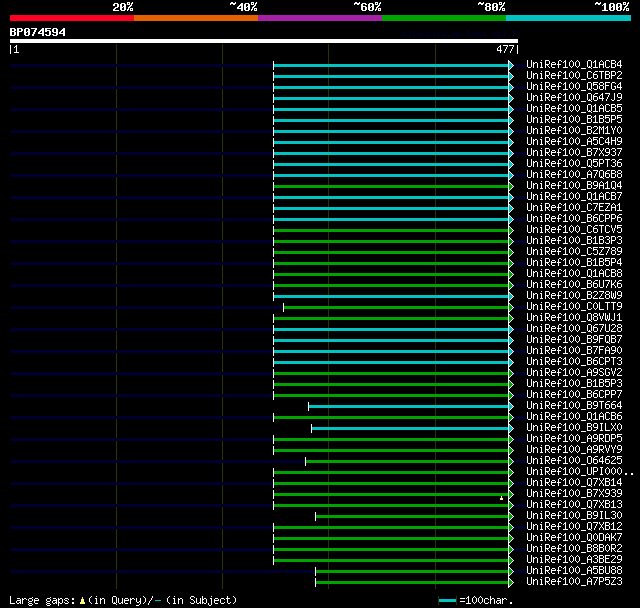
Task: Click the UniRef100_Q1ACB4 hit label
Action: pyautogui.click(x=574, y=64)
